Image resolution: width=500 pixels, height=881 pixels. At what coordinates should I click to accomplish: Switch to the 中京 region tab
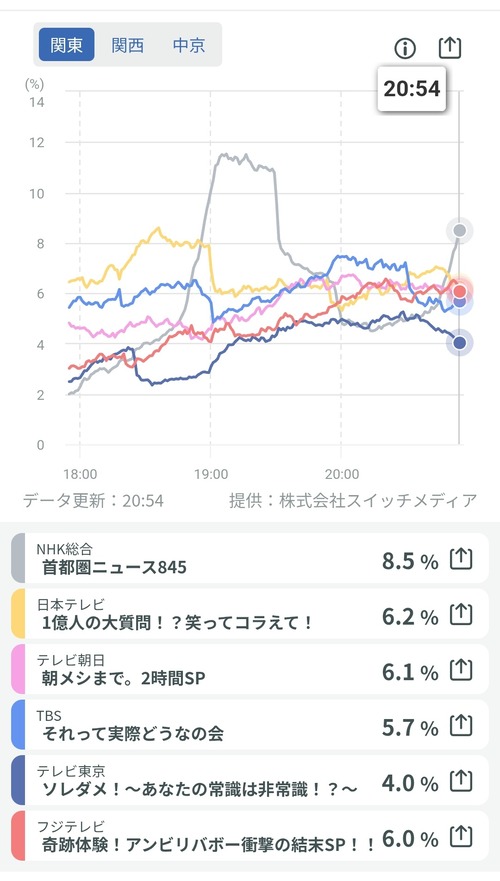tap(189, 45)
